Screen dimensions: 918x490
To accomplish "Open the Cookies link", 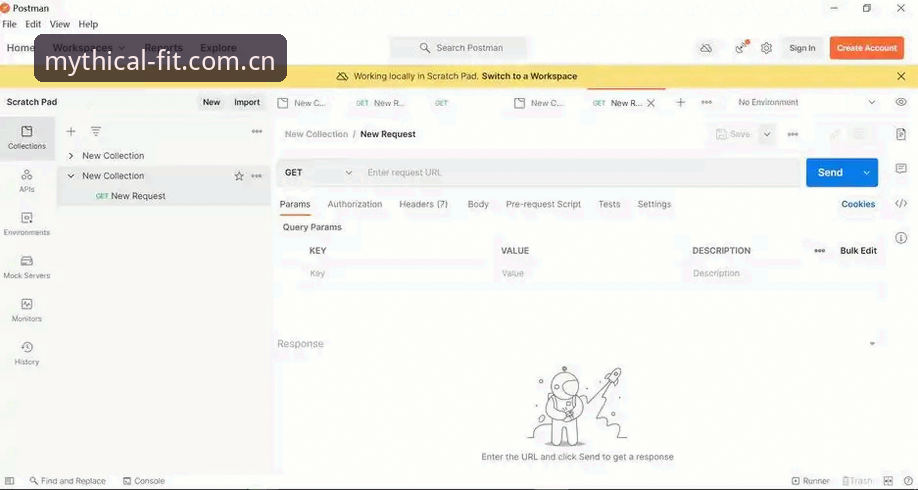I will [858, 204].
